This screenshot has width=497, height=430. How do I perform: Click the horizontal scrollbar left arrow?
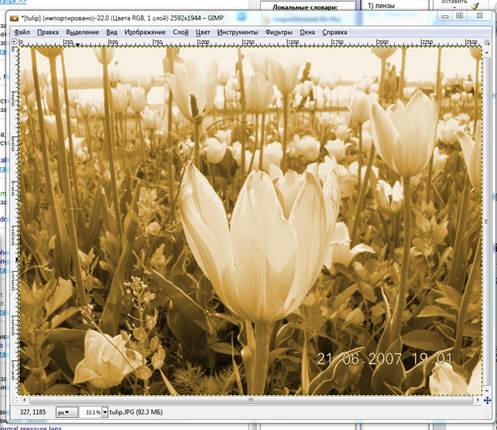[x=24, y=399]
